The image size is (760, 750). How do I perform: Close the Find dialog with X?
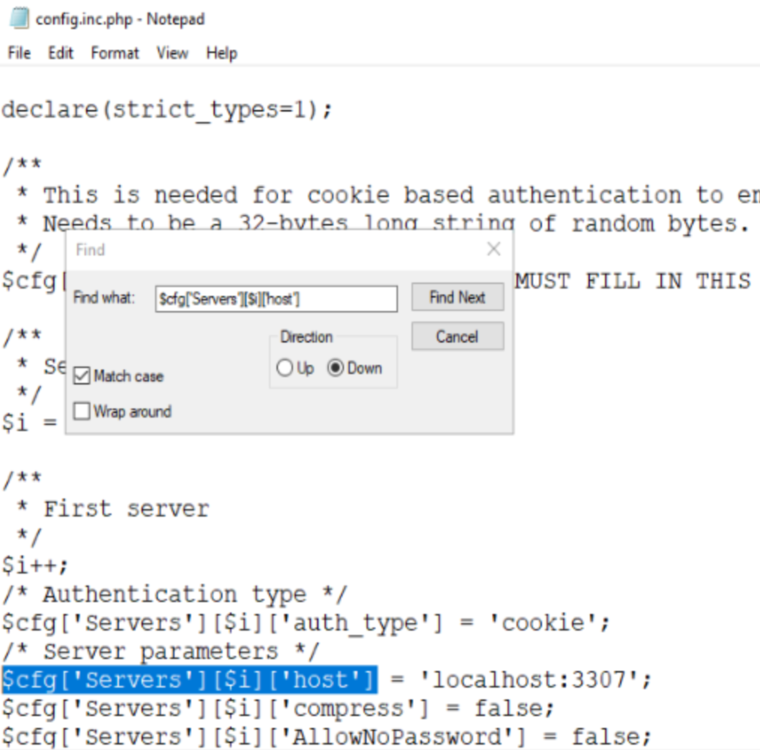coord(493,249)
